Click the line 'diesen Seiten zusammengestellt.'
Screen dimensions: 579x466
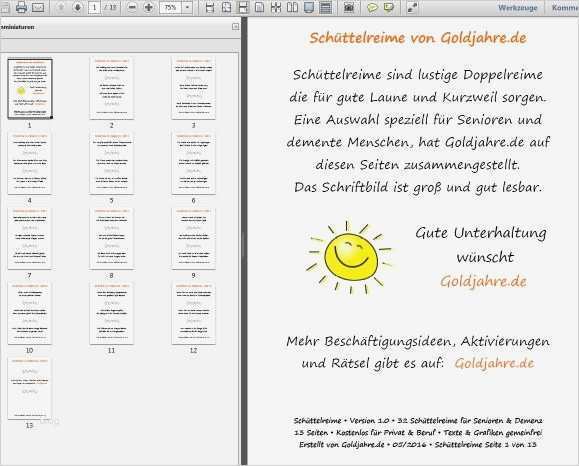tap(418, 165)
